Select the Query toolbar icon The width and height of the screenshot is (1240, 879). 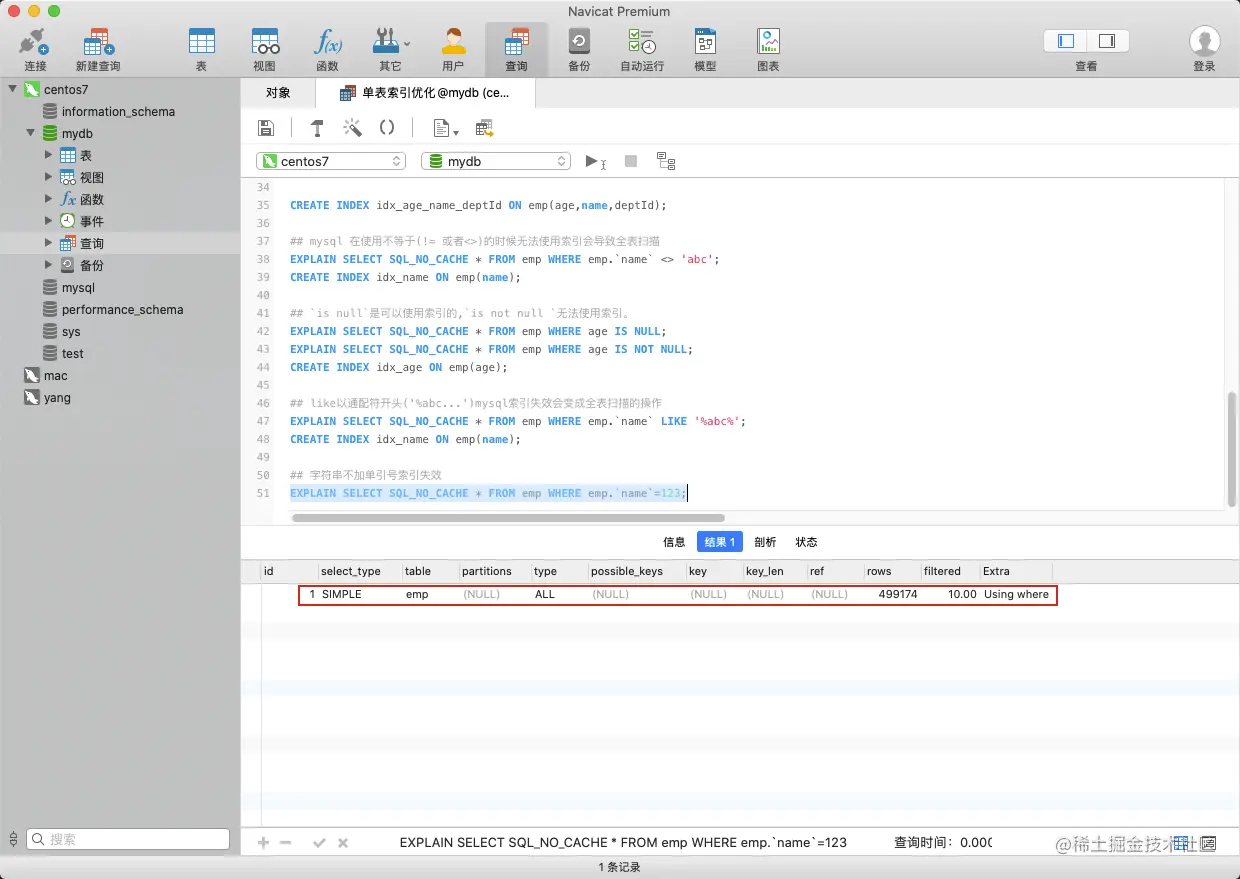[516, 49]
